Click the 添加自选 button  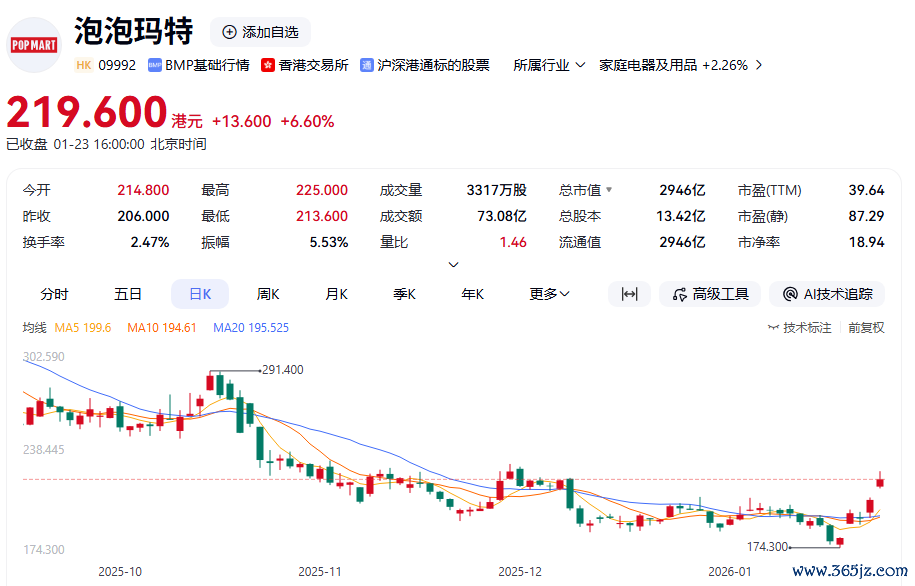[260, 32]
